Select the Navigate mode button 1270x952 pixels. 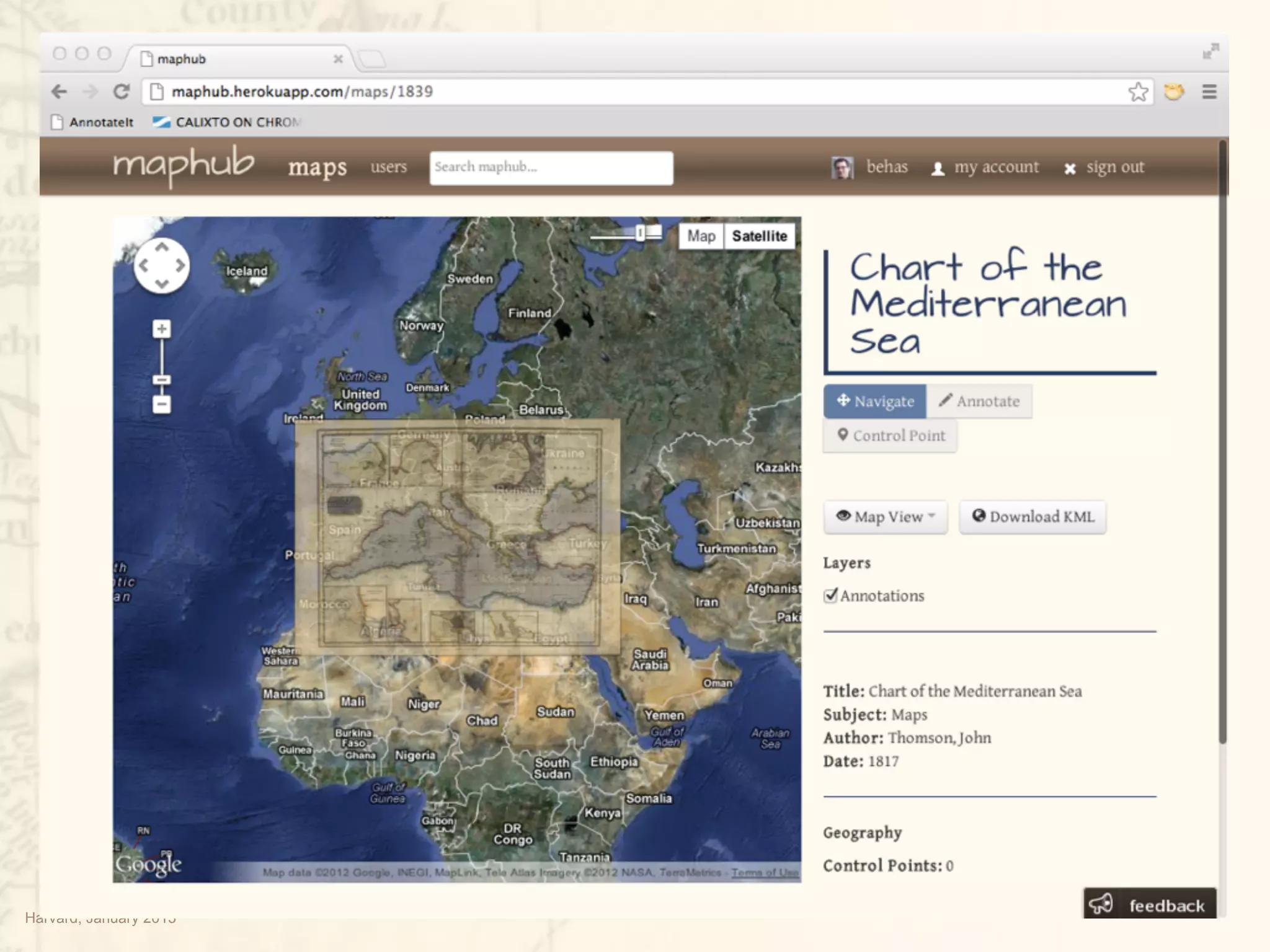tap(875, 401)
